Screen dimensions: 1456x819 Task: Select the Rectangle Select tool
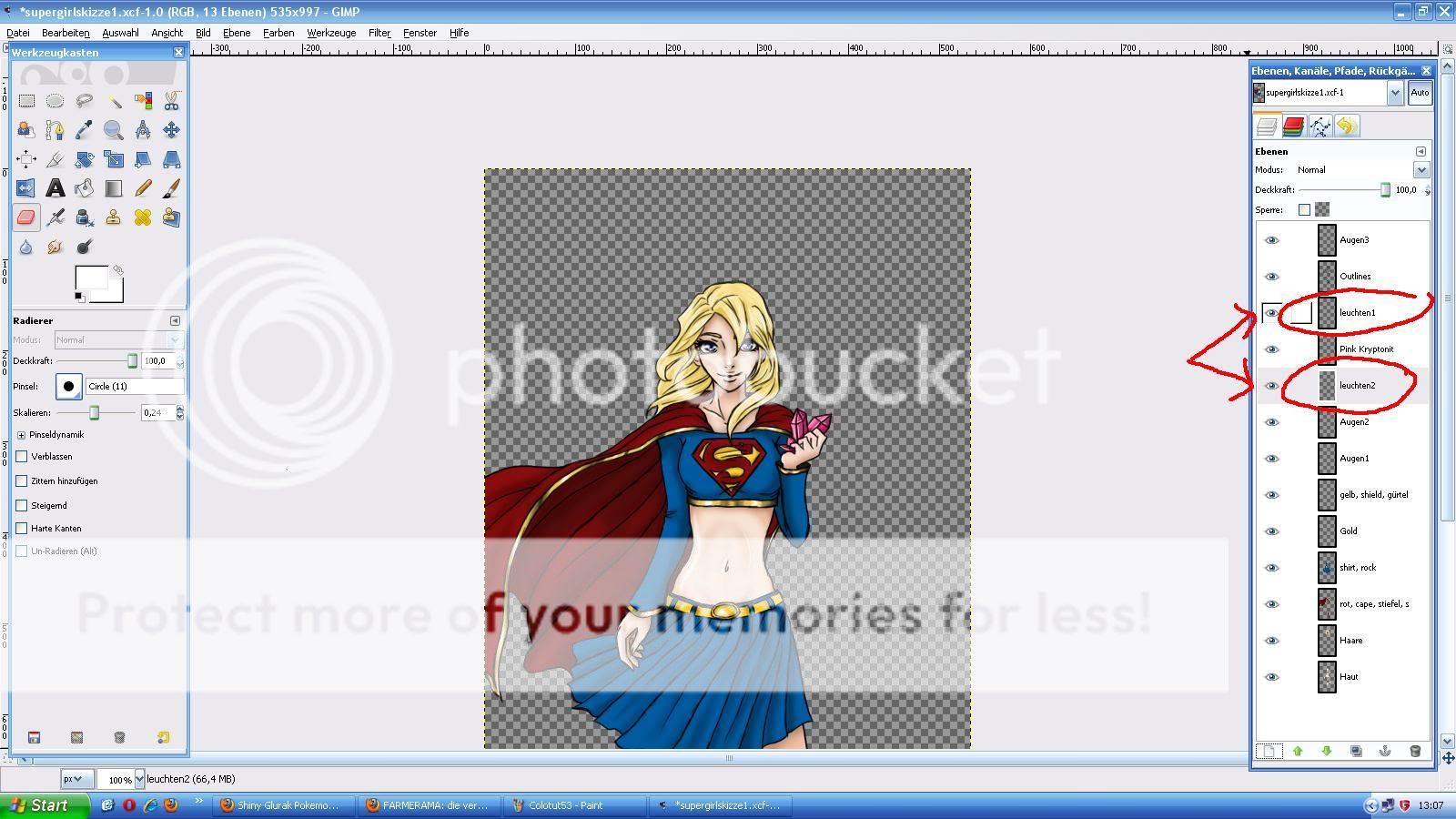pyautogui.click(x=26, y=101)
